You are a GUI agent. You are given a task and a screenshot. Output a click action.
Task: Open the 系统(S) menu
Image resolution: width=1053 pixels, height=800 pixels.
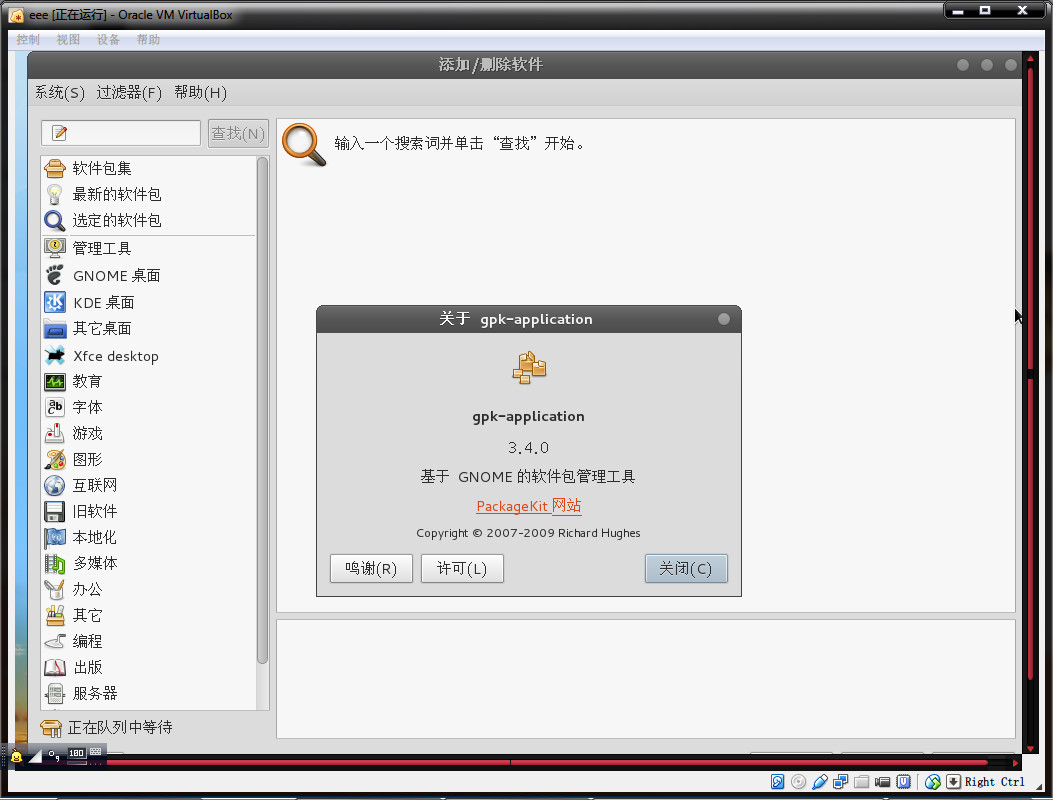(60, 92)
